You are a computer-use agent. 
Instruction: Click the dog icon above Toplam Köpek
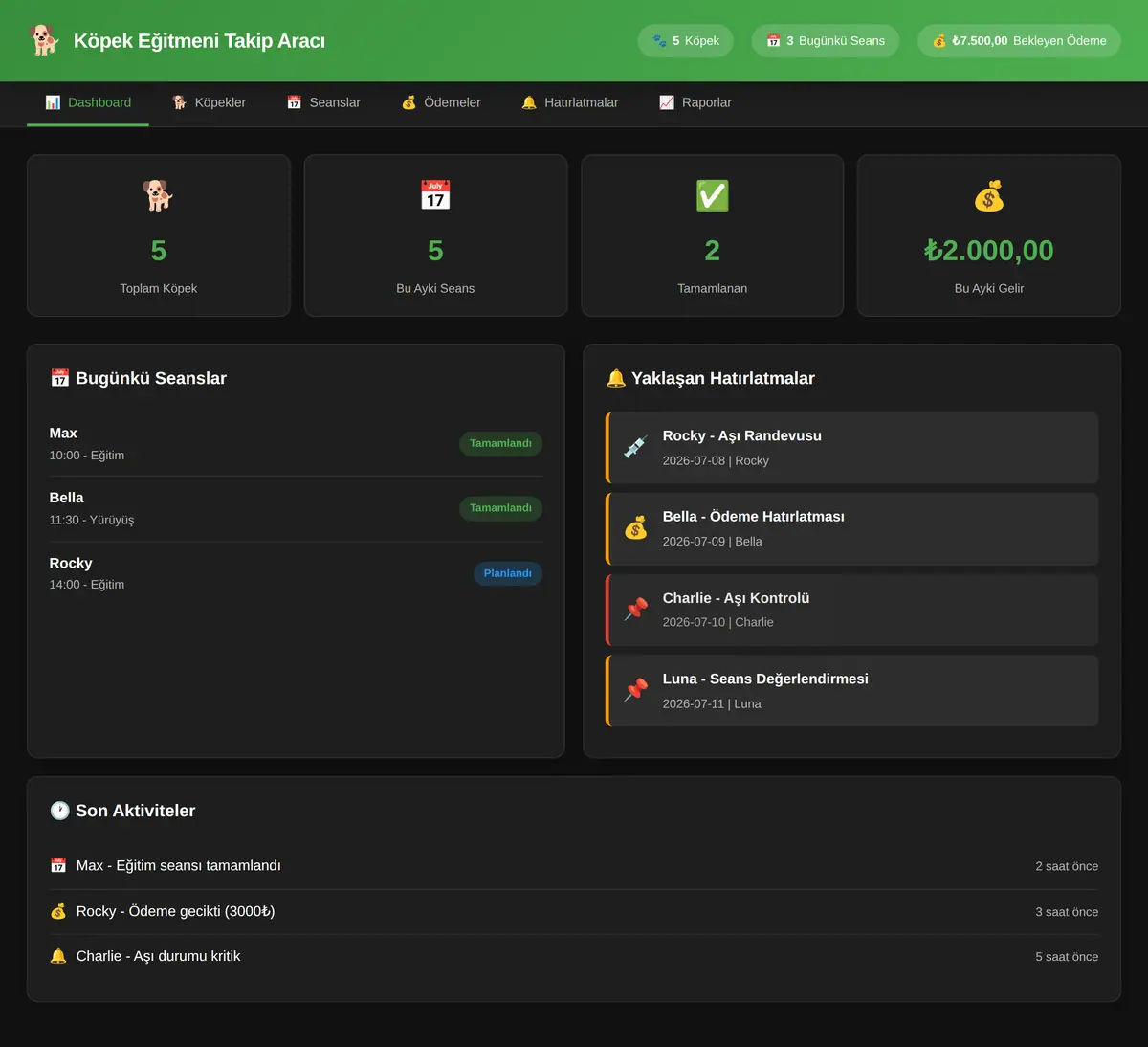158,195
